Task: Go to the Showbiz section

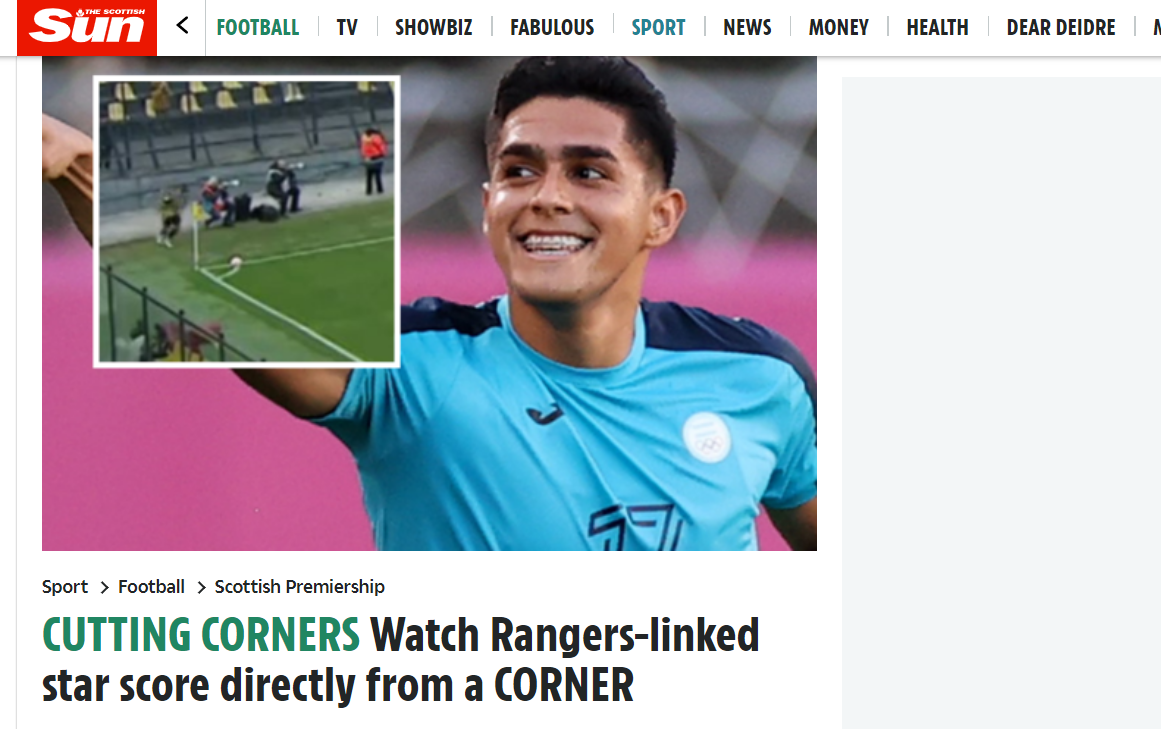Action: (x=433, y=27)
